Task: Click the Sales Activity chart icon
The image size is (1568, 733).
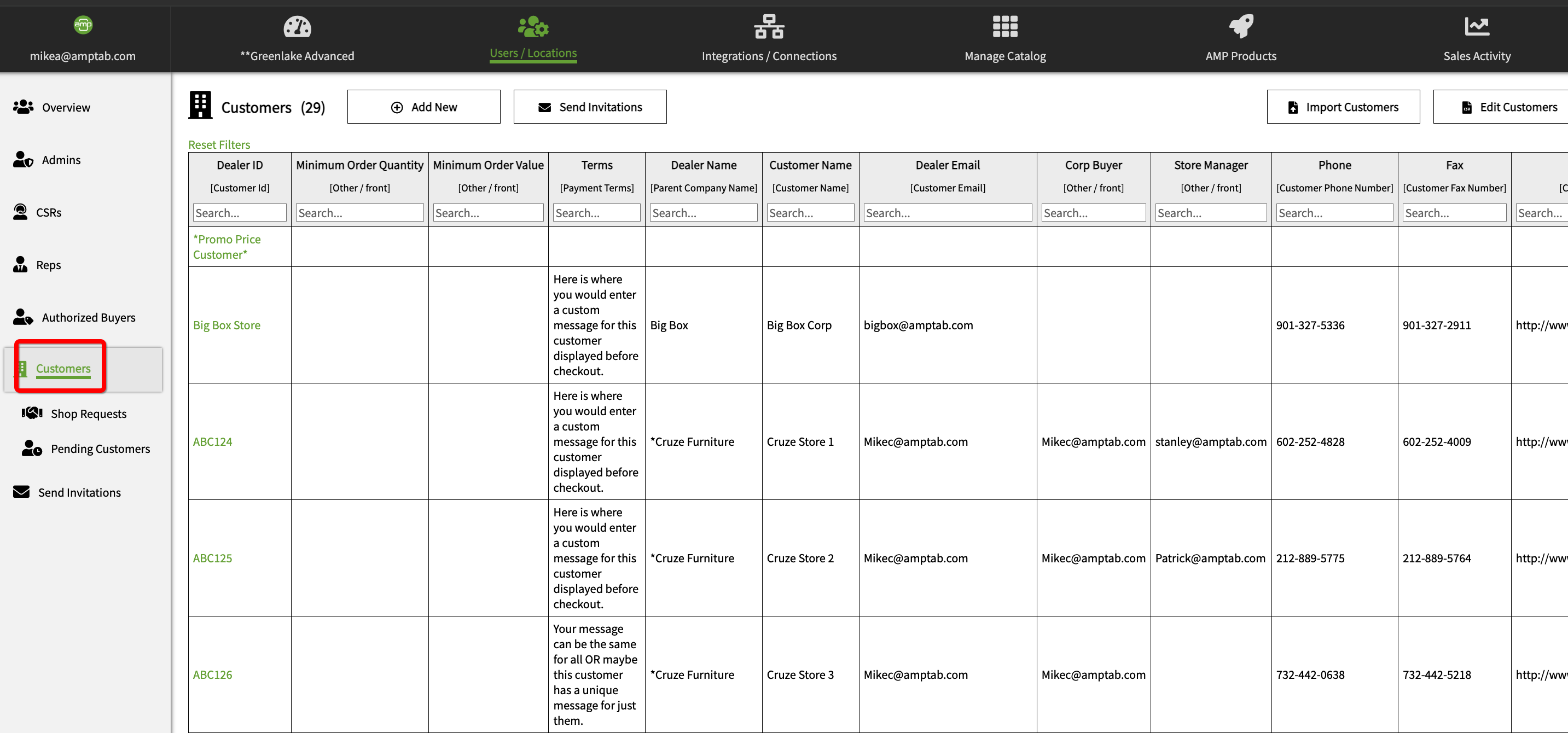Action: [1477, 27]
